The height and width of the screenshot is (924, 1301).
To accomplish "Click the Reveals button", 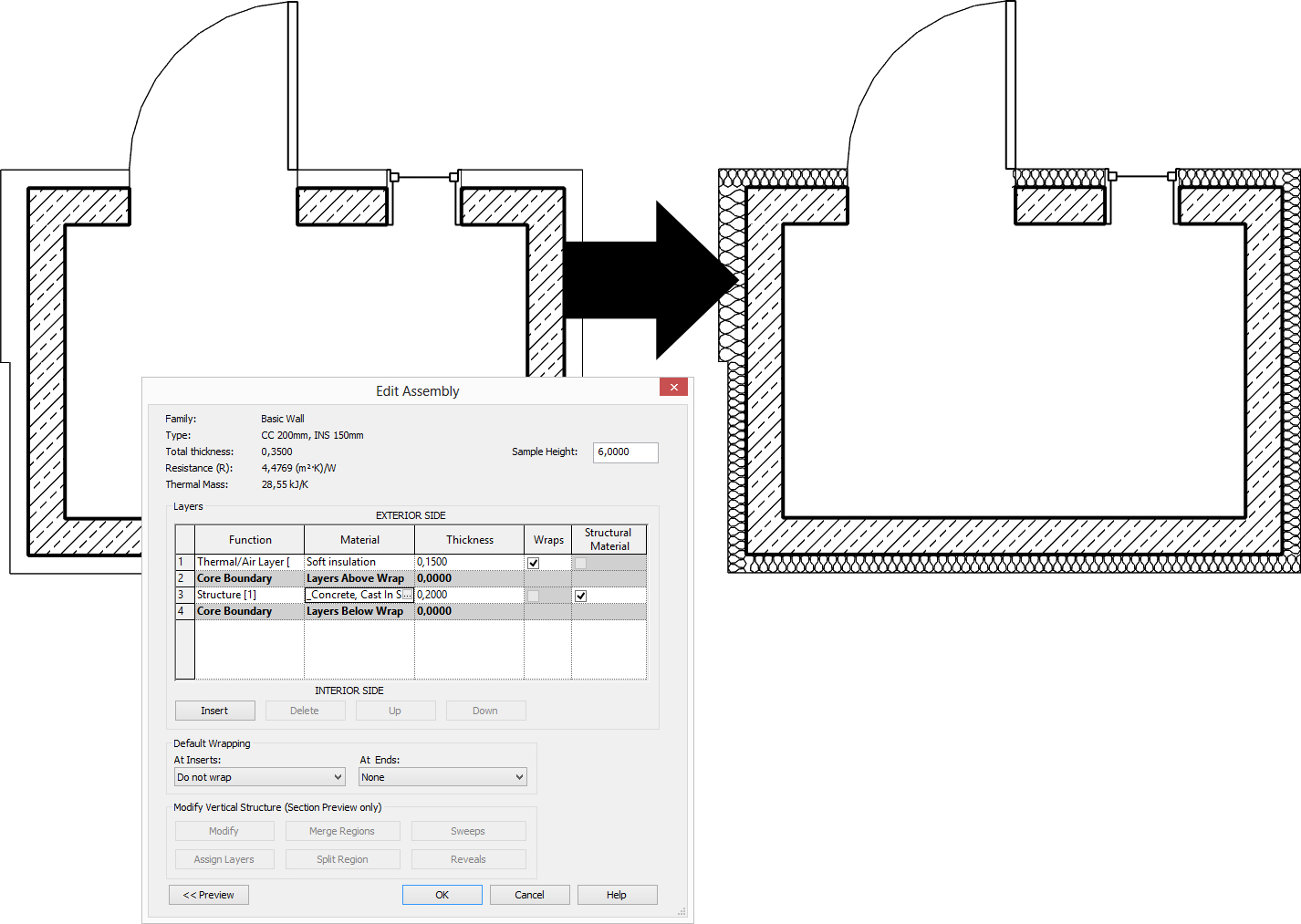I will coord(468,858).
